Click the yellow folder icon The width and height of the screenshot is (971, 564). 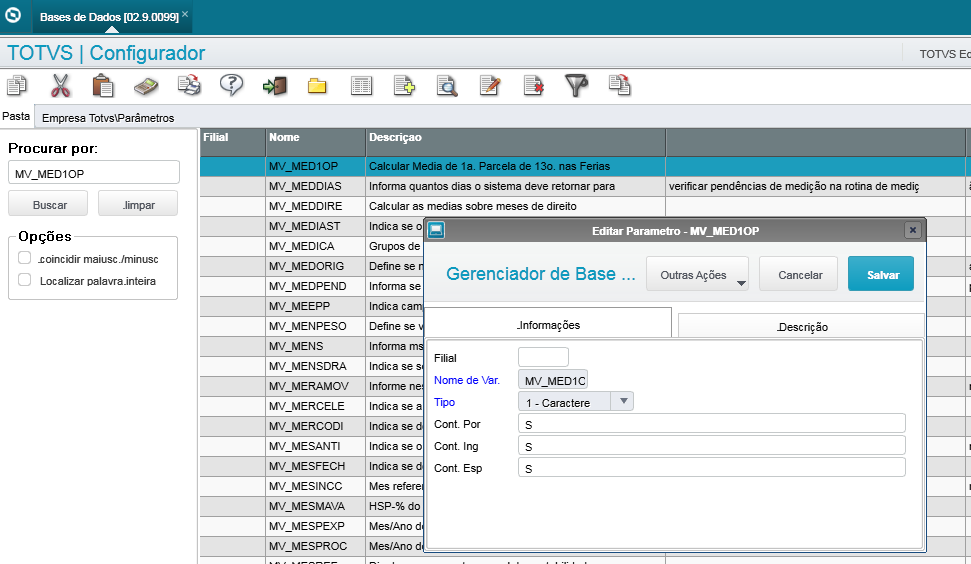317,85
